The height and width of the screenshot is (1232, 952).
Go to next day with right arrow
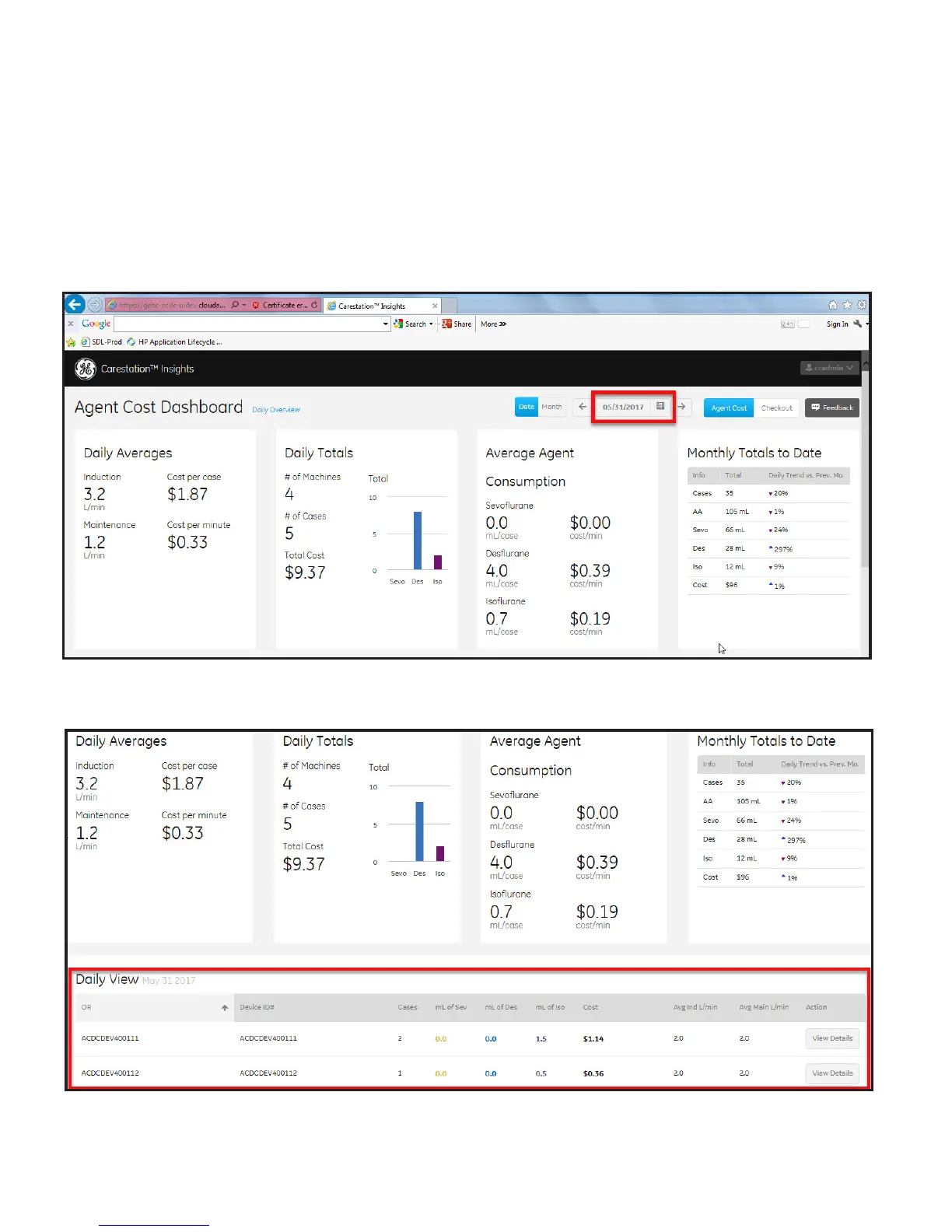pos(681,407)
